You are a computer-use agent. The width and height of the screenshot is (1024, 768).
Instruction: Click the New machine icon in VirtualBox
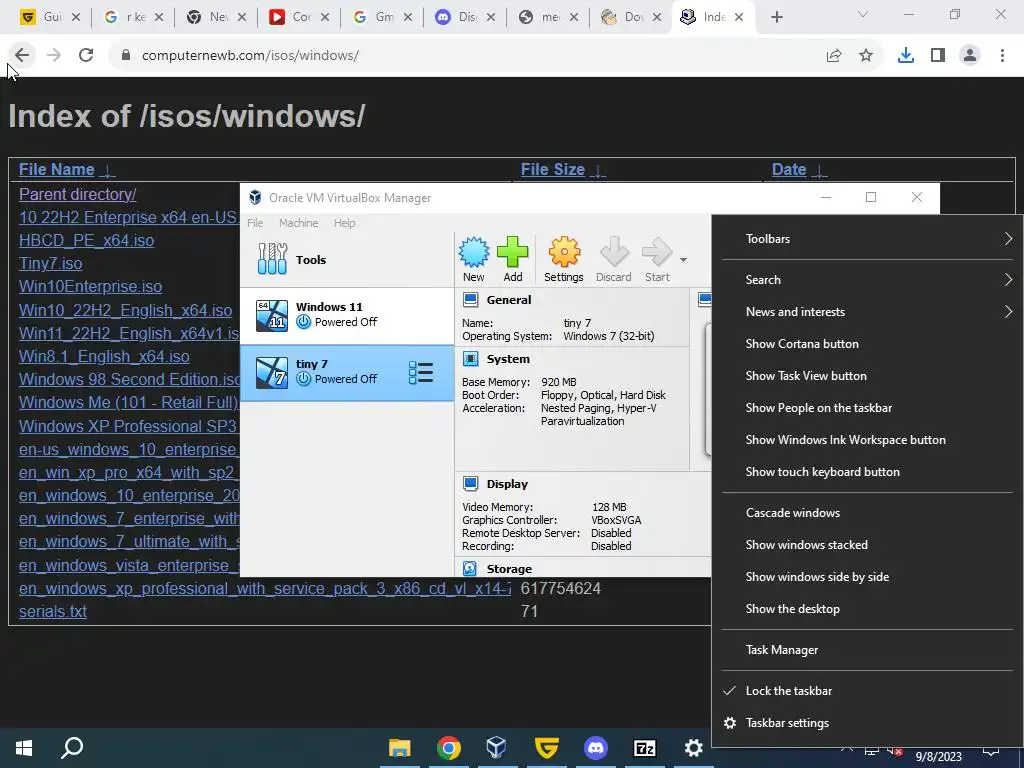473,259
